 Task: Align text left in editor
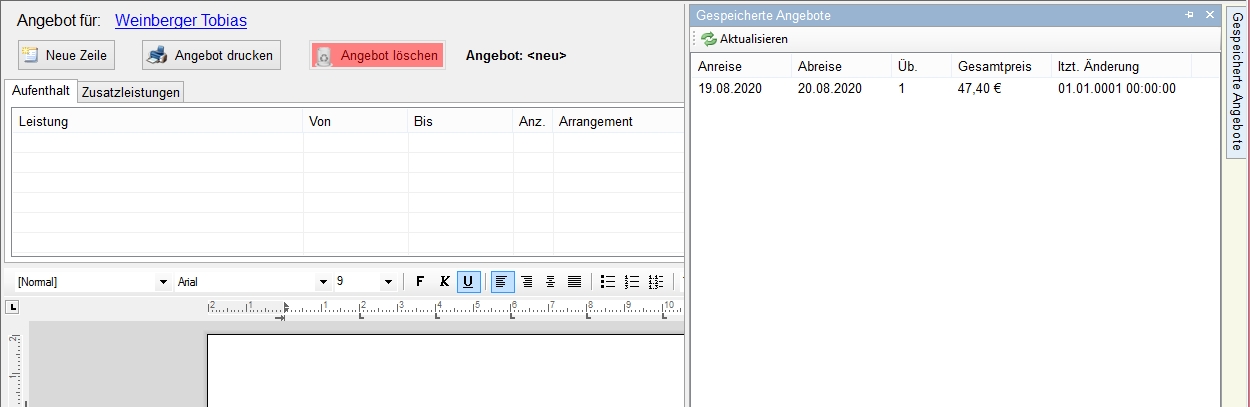pos(502,282)
